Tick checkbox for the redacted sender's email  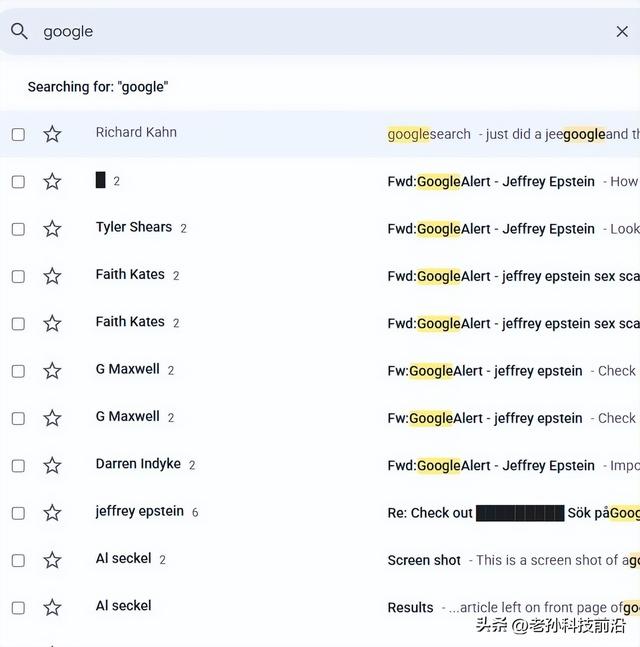click(x=18, y=182)
